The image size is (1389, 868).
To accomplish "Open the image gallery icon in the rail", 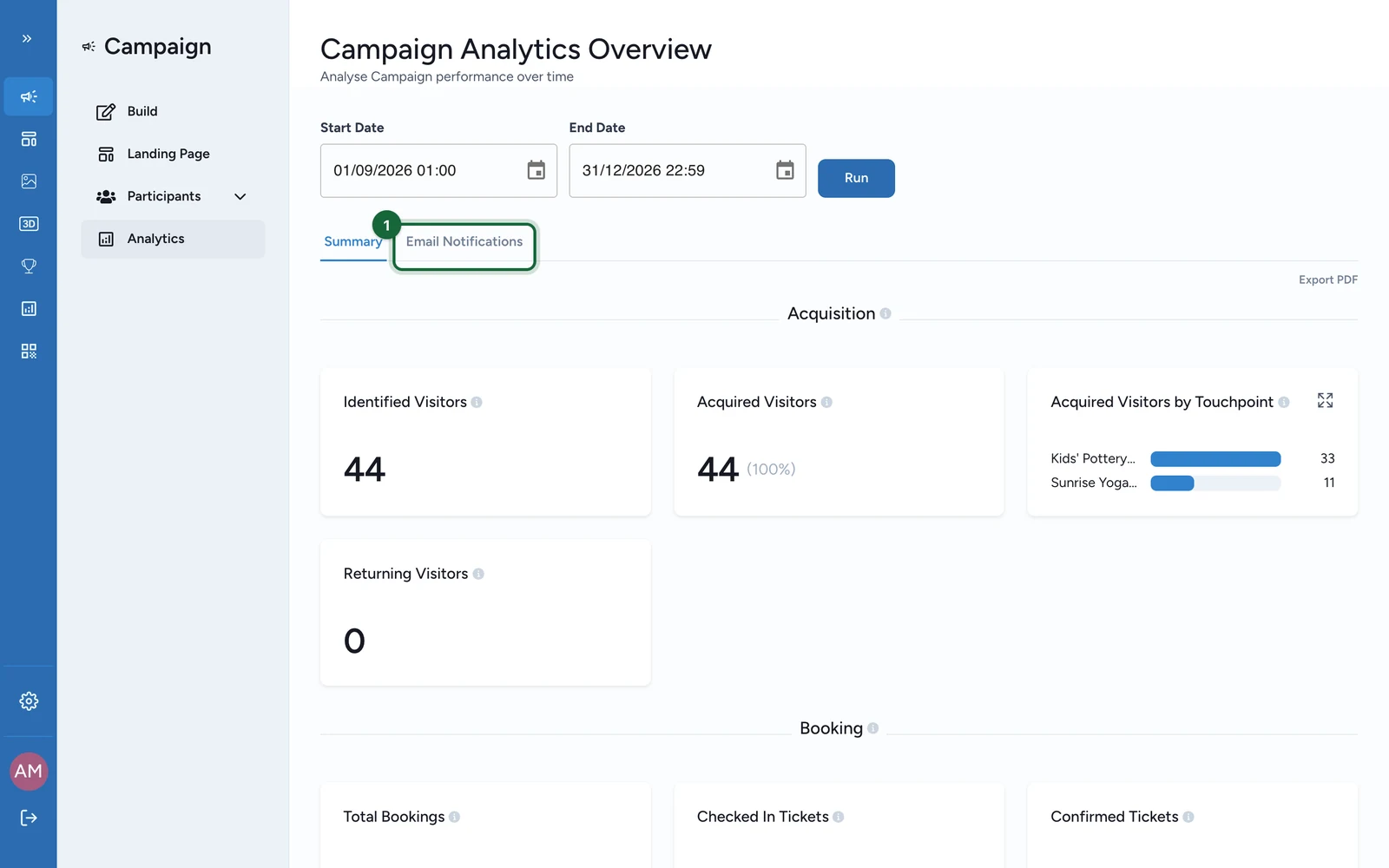I will pos(29,181).
